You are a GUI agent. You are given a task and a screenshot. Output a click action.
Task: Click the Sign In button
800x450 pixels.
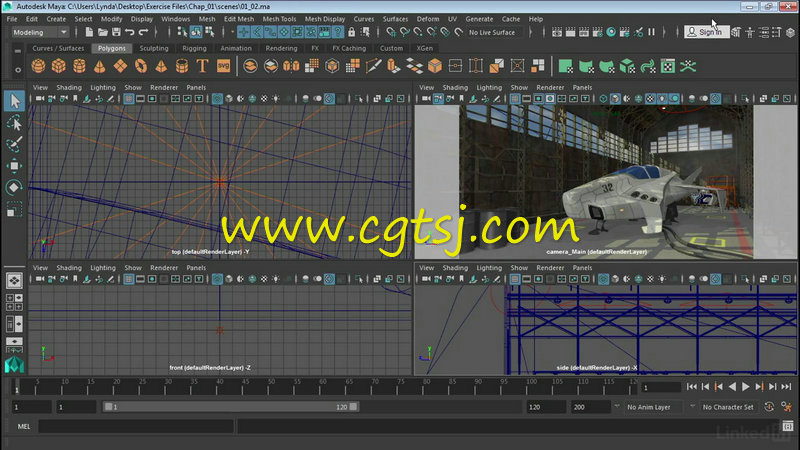707,32
